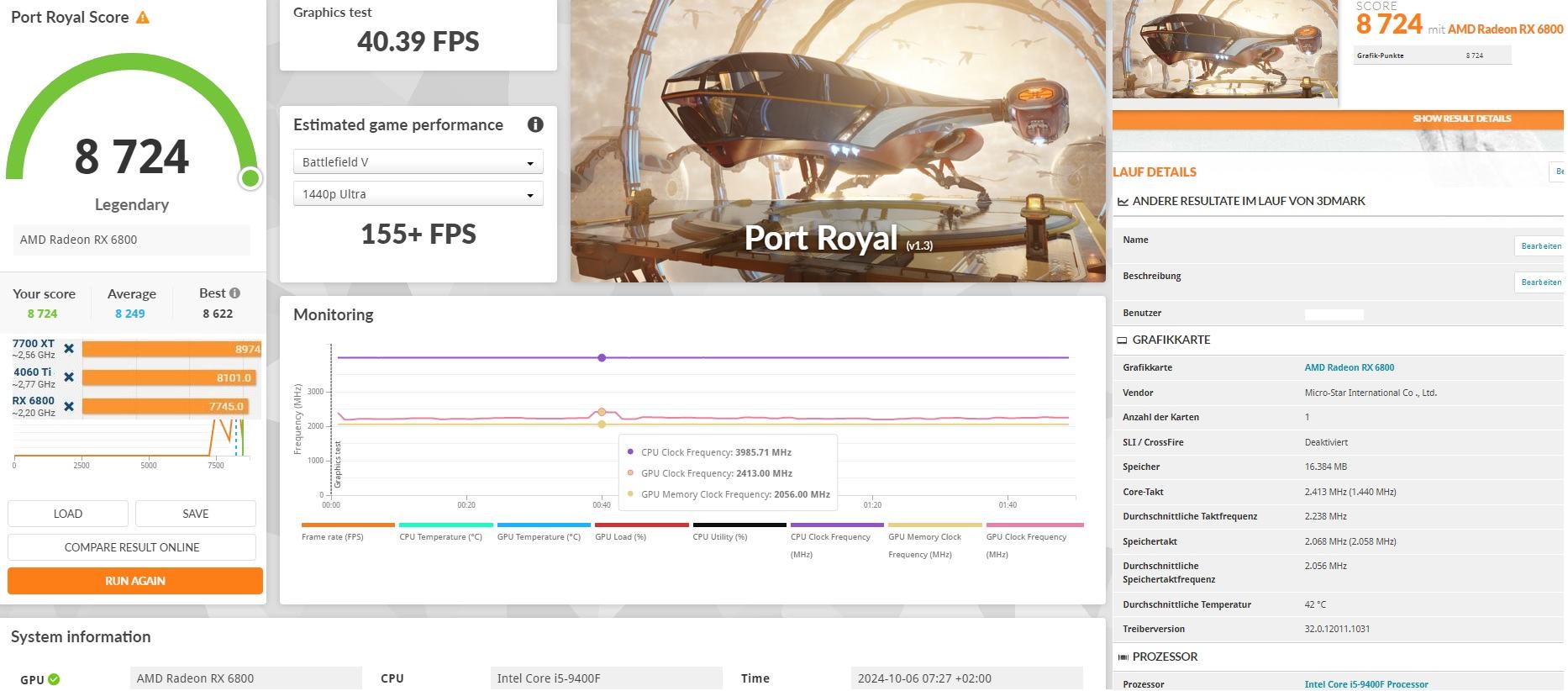Toggle GPU Temperature legend item
The height and width of the screenshot is (691, 1568).
pos(544,532)
